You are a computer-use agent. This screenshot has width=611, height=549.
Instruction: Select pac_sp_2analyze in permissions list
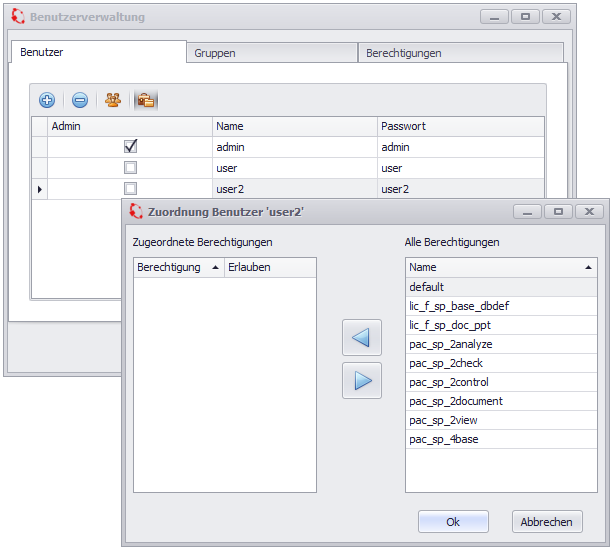click(451, 344)
